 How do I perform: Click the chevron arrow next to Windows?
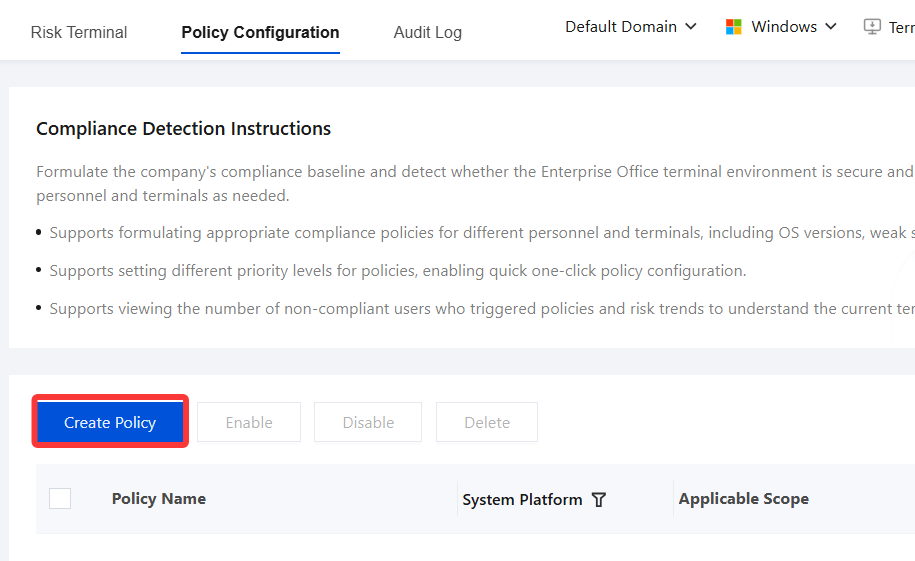click(831, 27)
